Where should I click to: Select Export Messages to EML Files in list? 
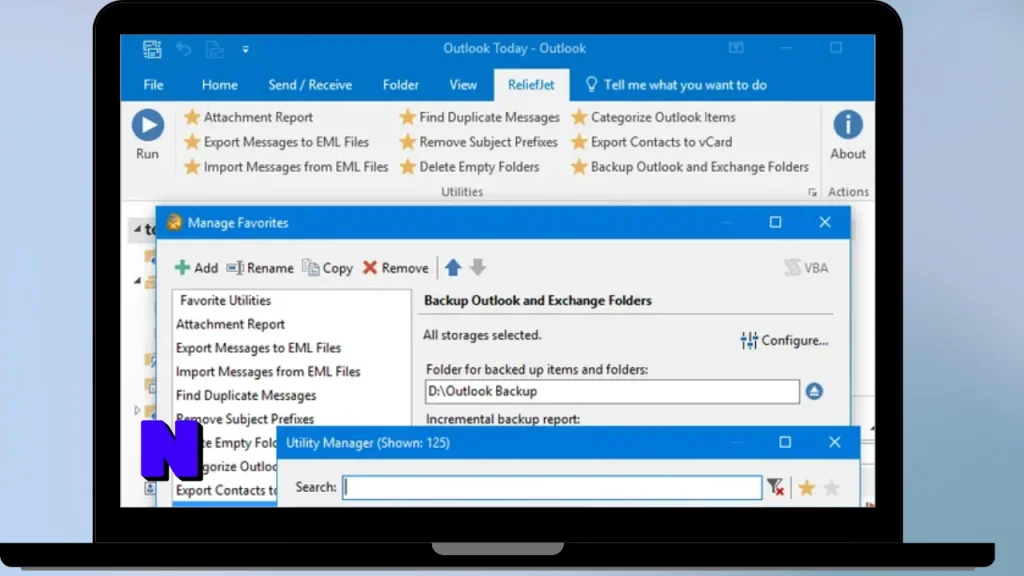point(258,348)
